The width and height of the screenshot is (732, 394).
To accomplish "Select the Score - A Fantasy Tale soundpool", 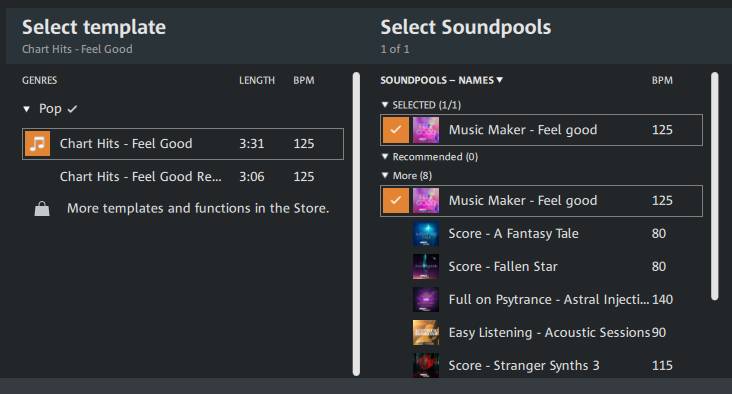I will click(541, 233).
